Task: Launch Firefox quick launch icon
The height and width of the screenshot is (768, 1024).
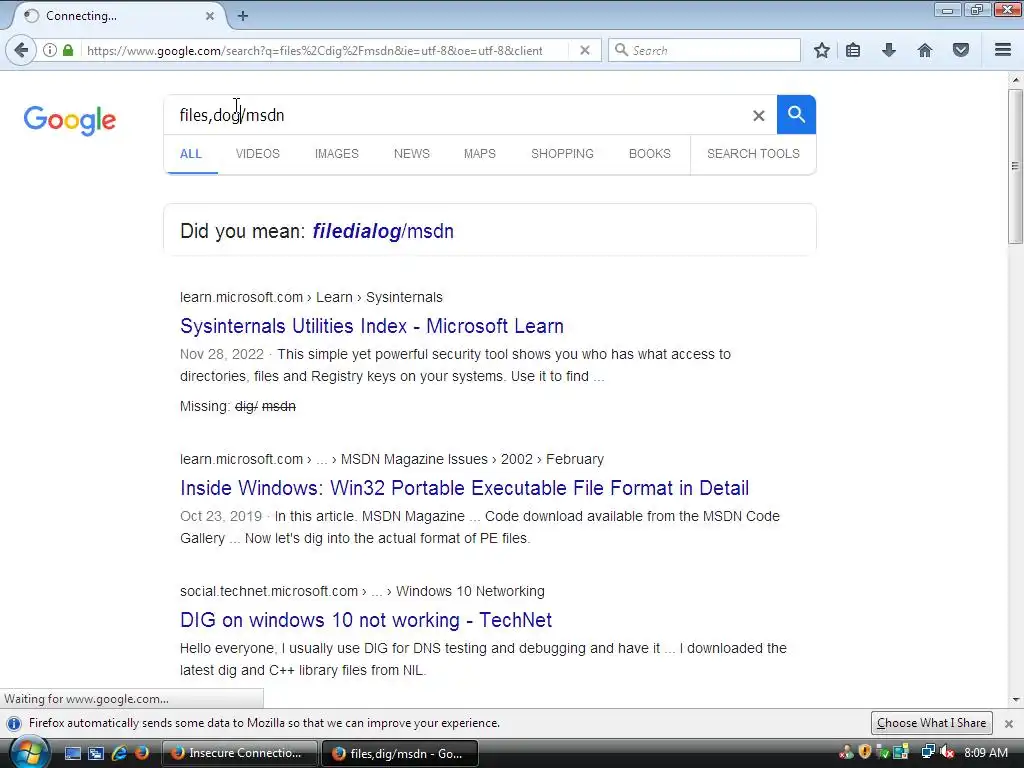Action: coord(142,753)
